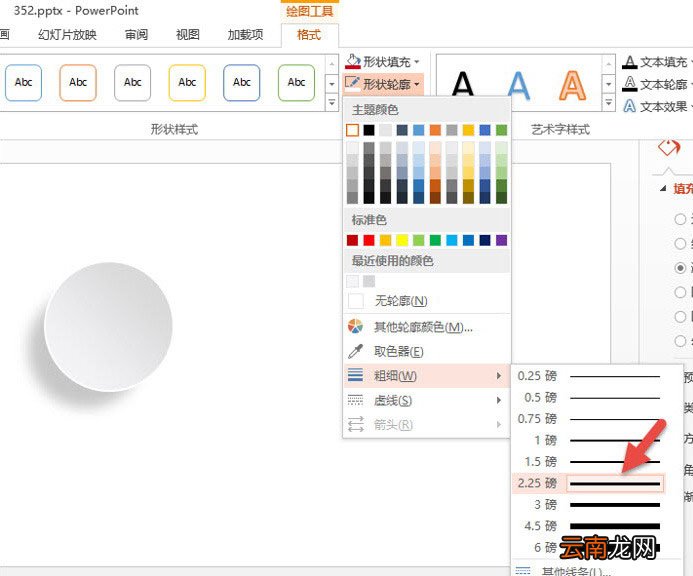Click the fill bucket icon in side pane
This screenshot has width=693, height=576.
pos(669,147)
